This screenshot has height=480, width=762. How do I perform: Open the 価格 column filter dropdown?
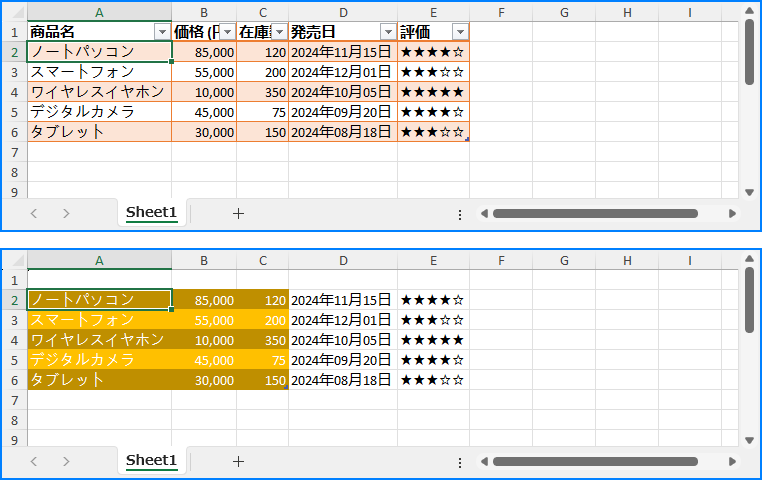227,33
